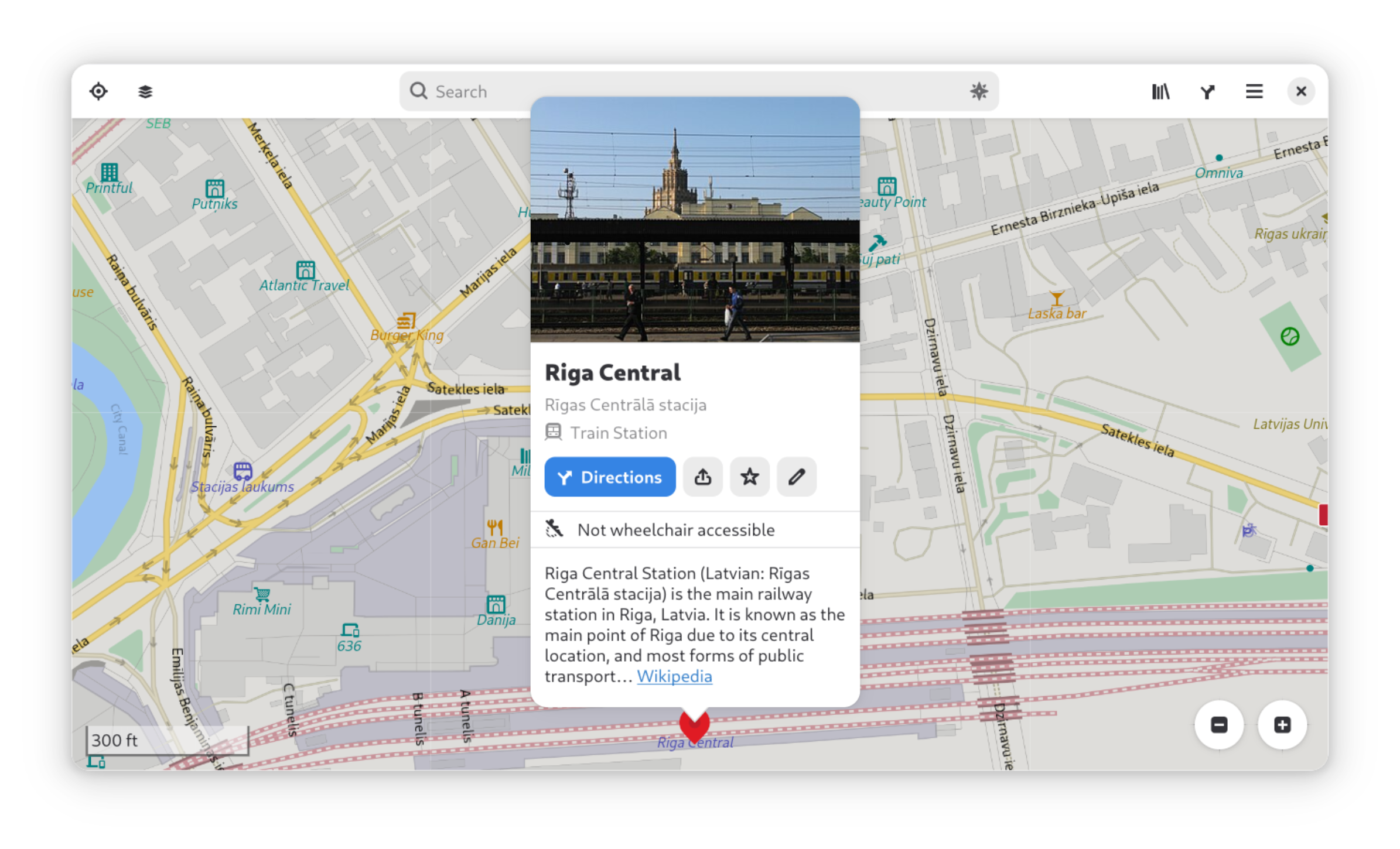Click the explore nearby icon in search bar
Image resolution: width=1400 pixels, height=849 pixels.
[978, 91]
